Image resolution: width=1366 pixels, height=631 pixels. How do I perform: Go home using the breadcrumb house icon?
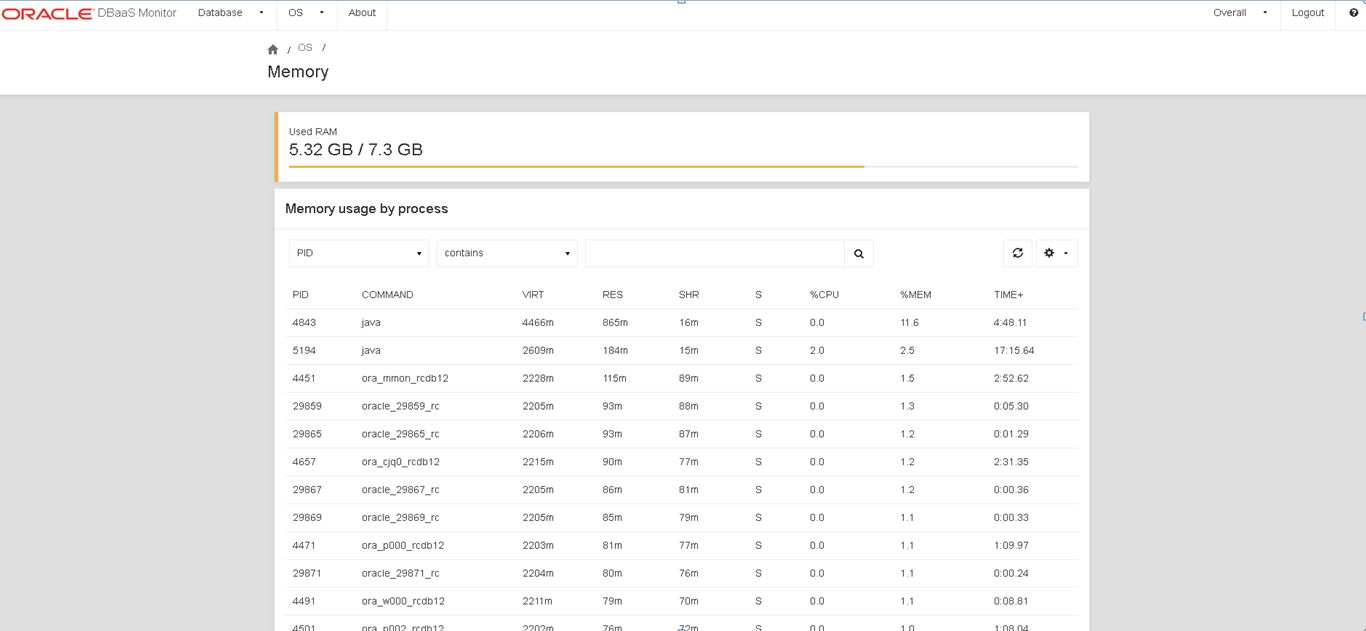coord(272,47)
